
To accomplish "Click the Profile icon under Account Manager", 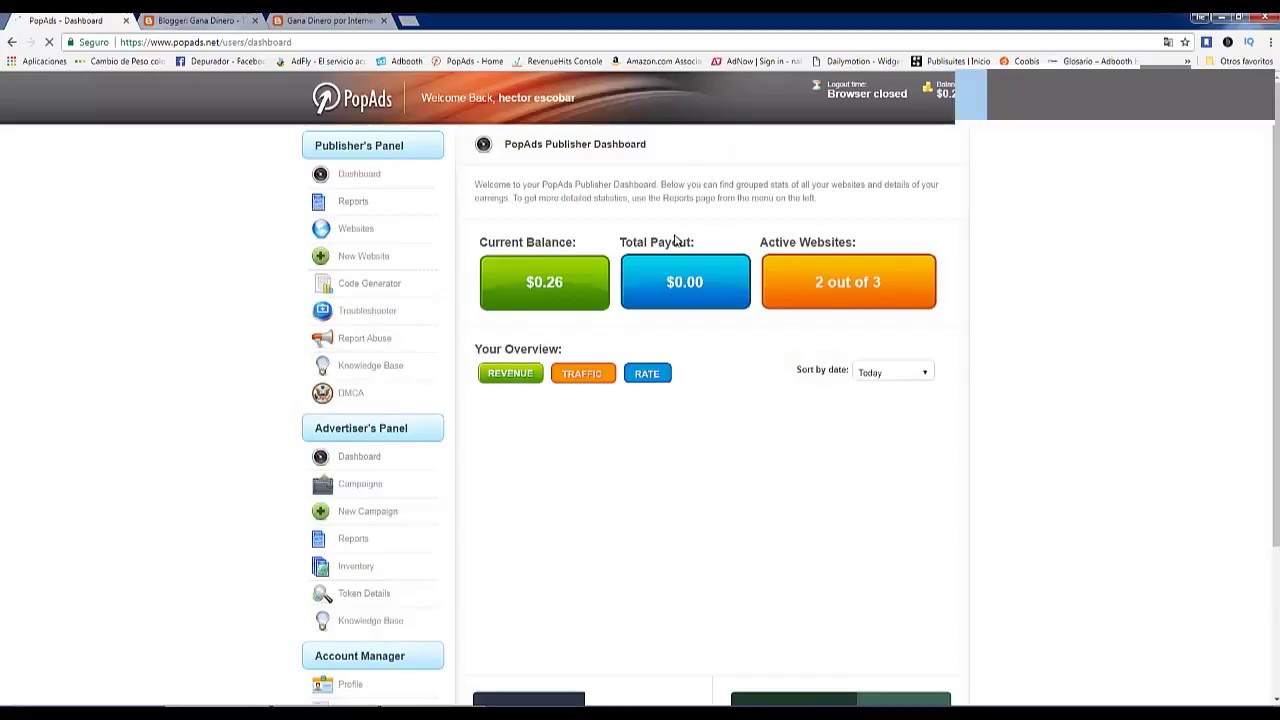I will tap(322, 684).
